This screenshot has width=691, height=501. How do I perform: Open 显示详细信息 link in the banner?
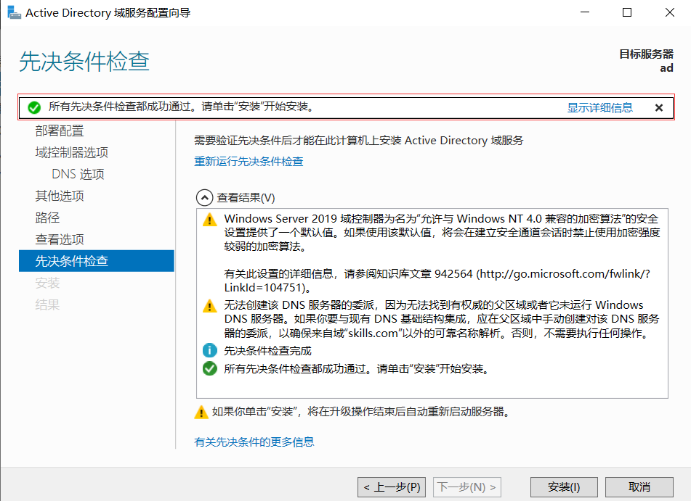pyautogui.click(x=600, y=108)
